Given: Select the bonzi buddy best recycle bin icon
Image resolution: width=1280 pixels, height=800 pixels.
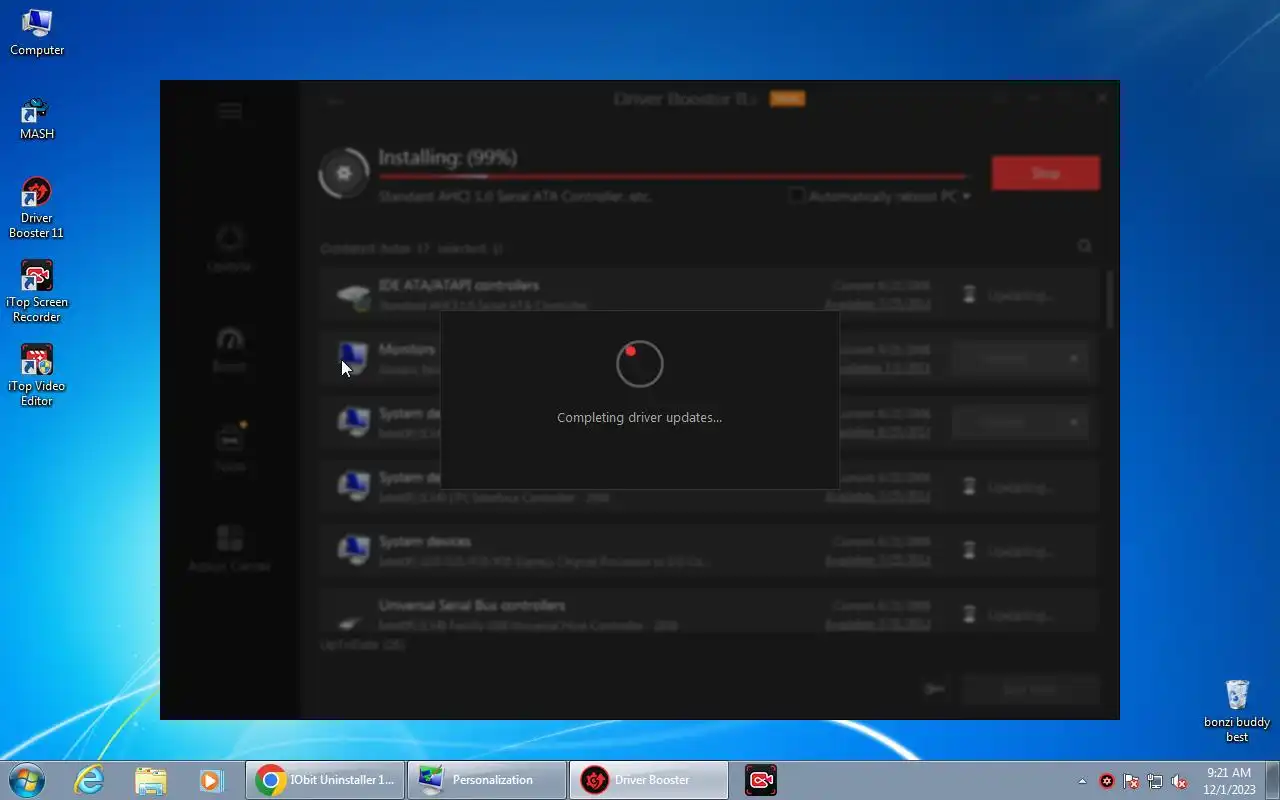Looking at the screenshot, I should point(1237,711).
